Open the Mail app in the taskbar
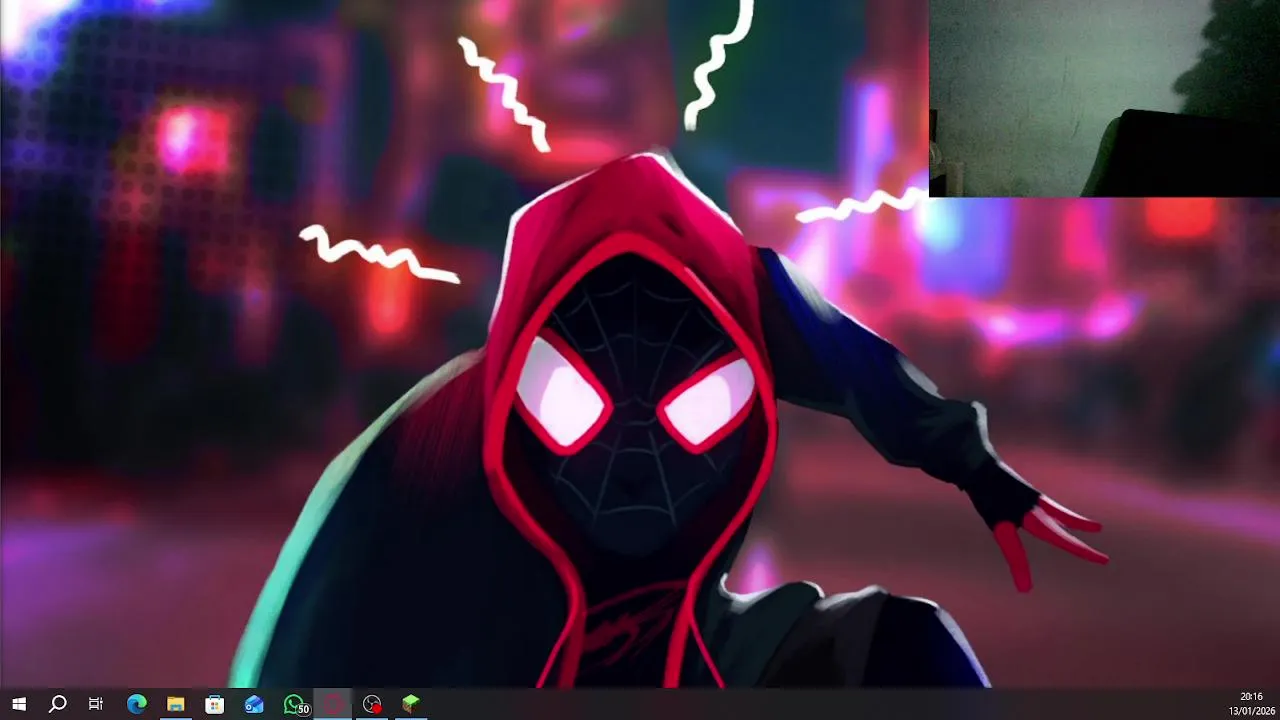Image resolution: width=1280 pixels, height=720 pixels. pos(254,704)
